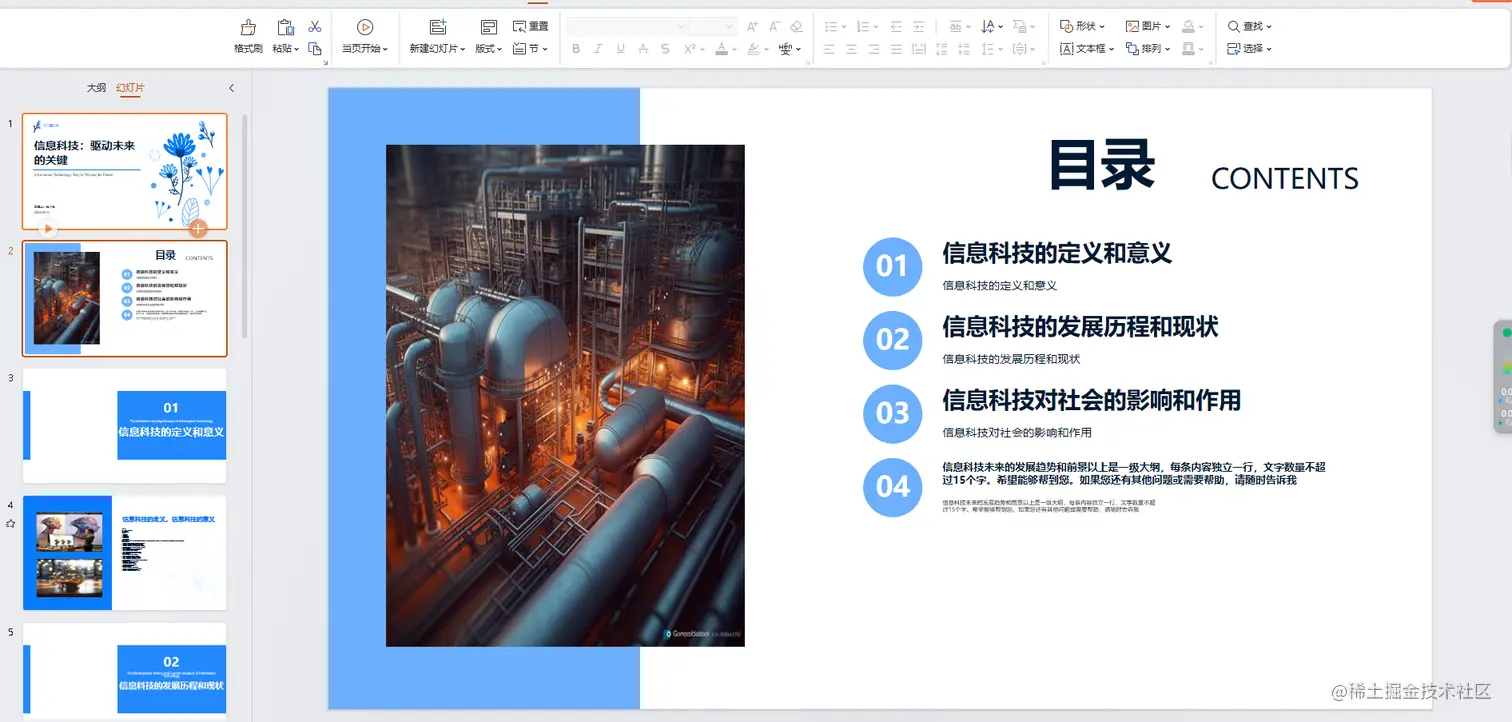Screen dimensions: 1512x722
Task: Open the font color swatch
Action: 723,48
